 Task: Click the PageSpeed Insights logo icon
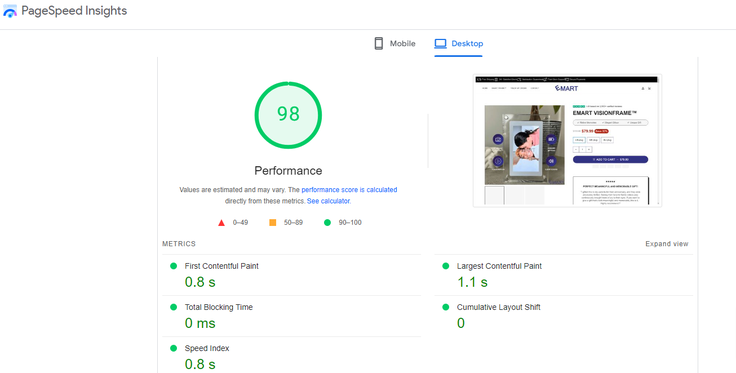pyautogui.click(x=10, y=11)
